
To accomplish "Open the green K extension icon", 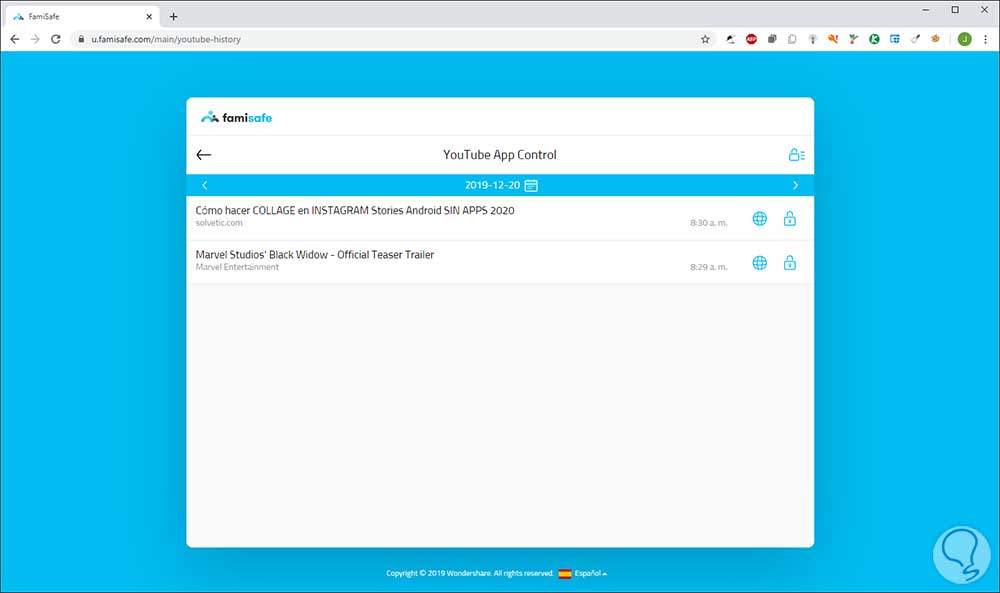I will point(874,40).
